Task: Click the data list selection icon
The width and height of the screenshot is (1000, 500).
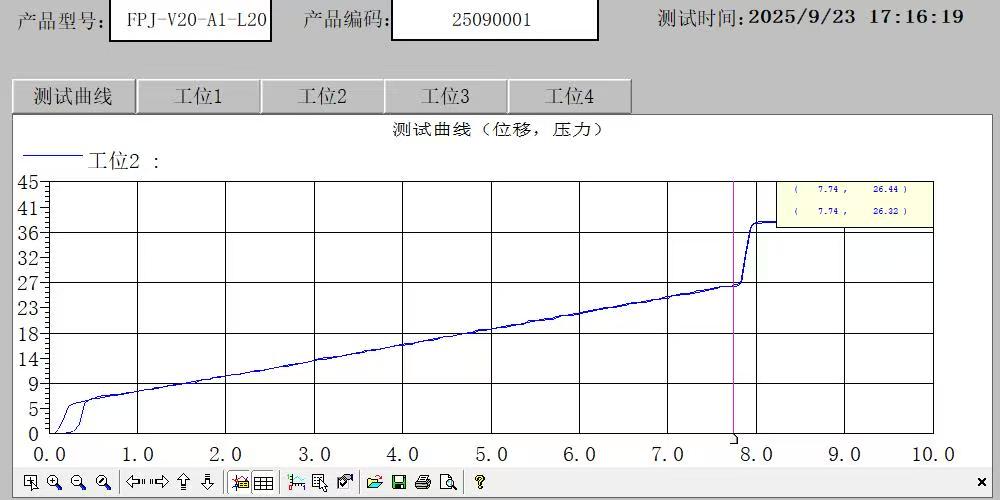Action: (x=320, y=482)
